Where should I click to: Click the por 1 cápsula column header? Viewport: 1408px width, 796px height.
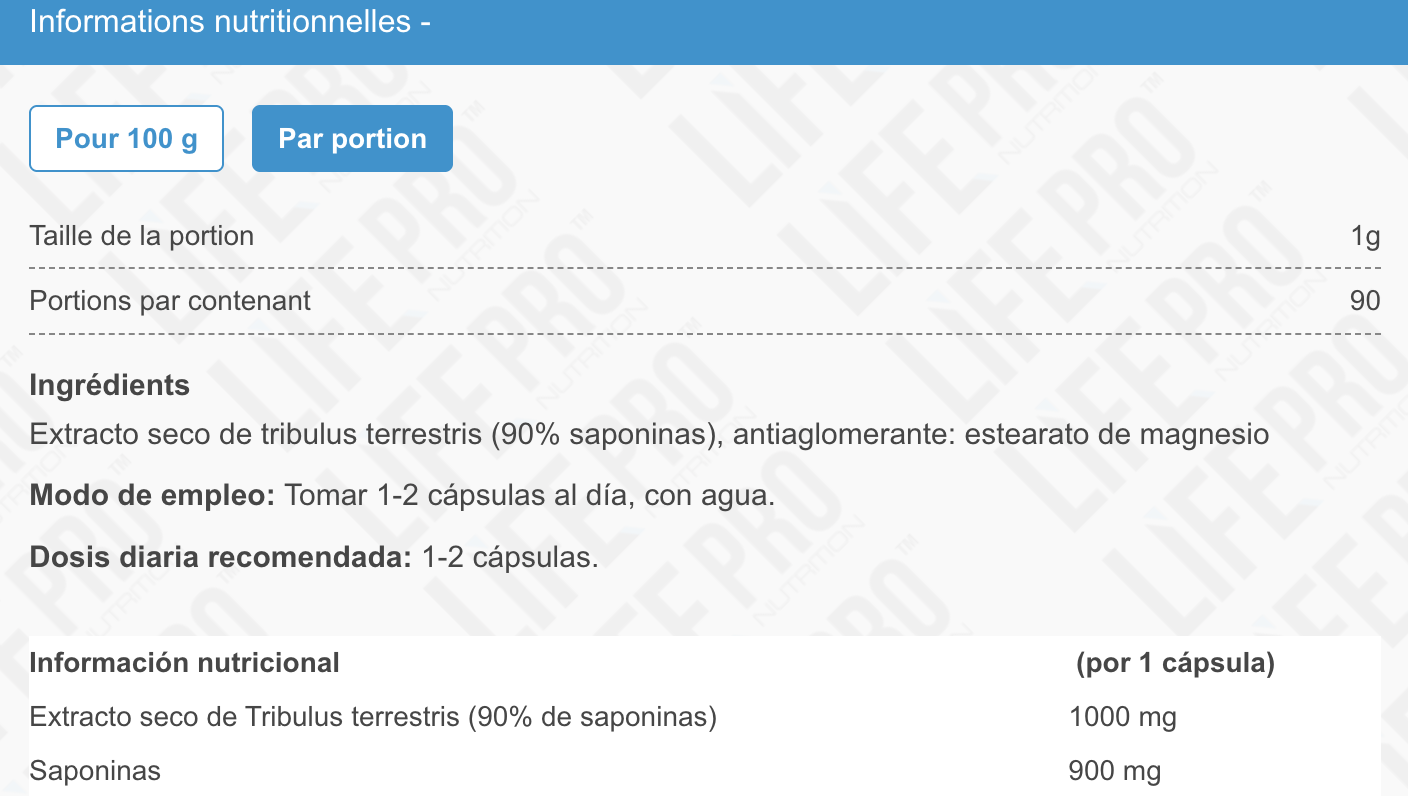[x=1175, y=663]
